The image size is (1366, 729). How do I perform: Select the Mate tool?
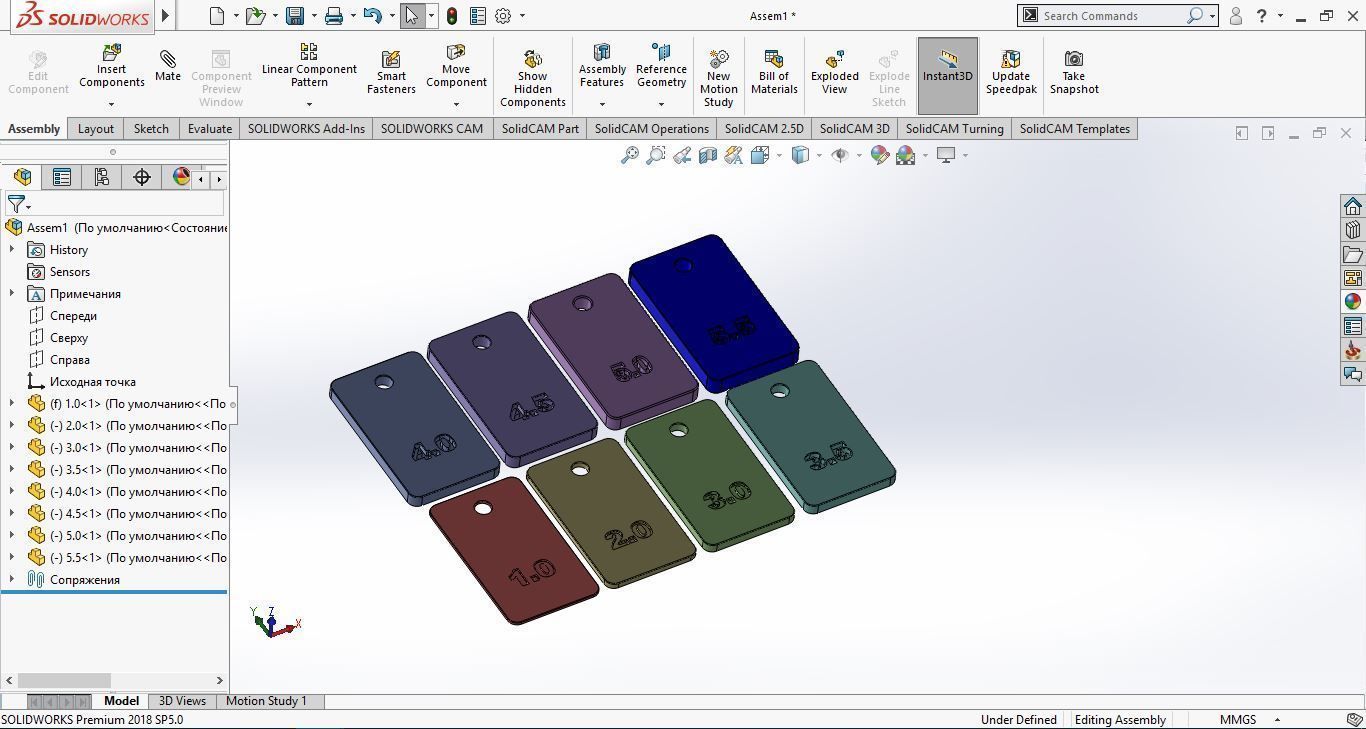(x=168, y=66)
